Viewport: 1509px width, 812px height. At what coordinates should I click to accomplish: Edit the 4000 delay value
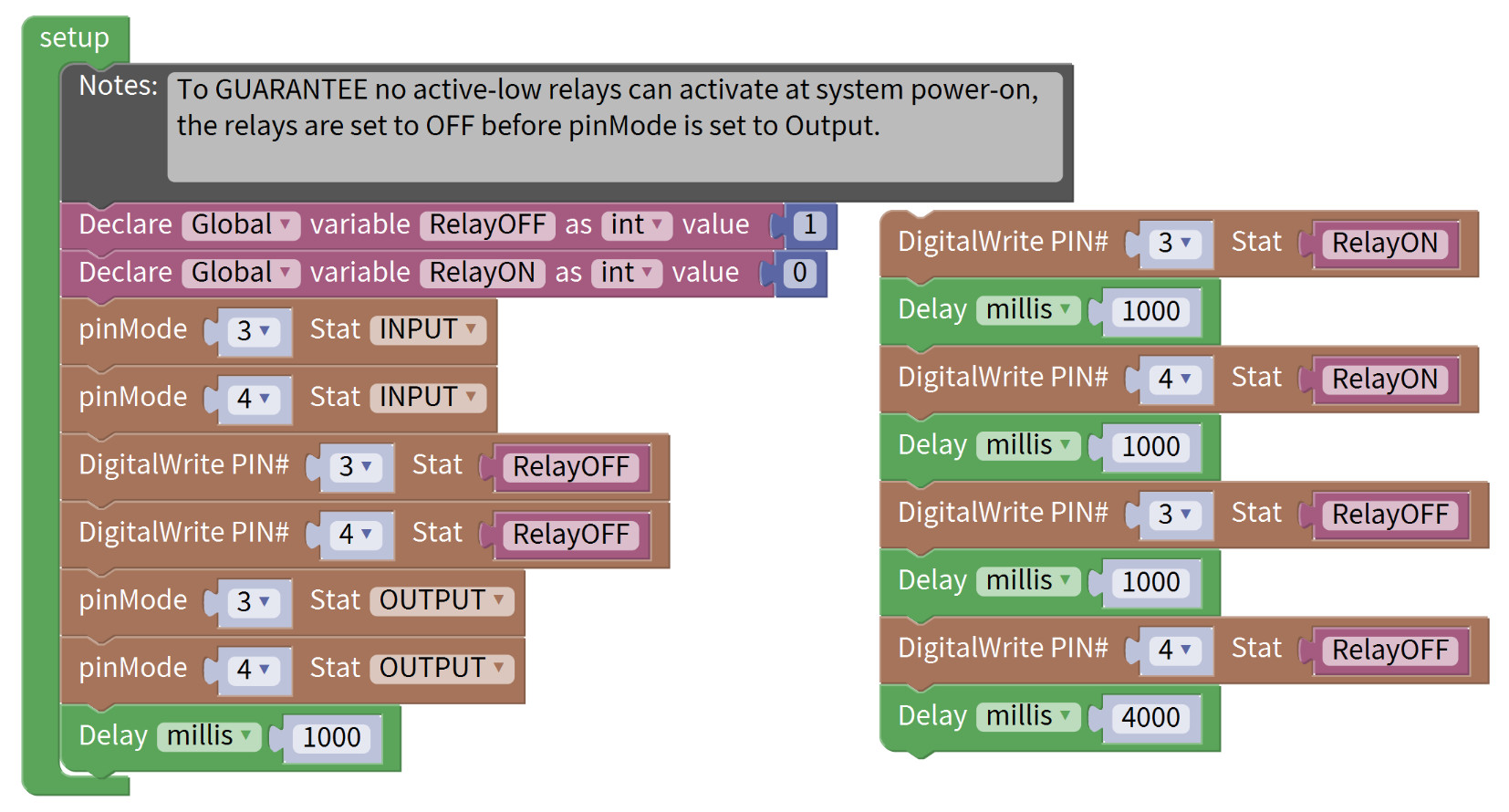(x=1150, y=718)
